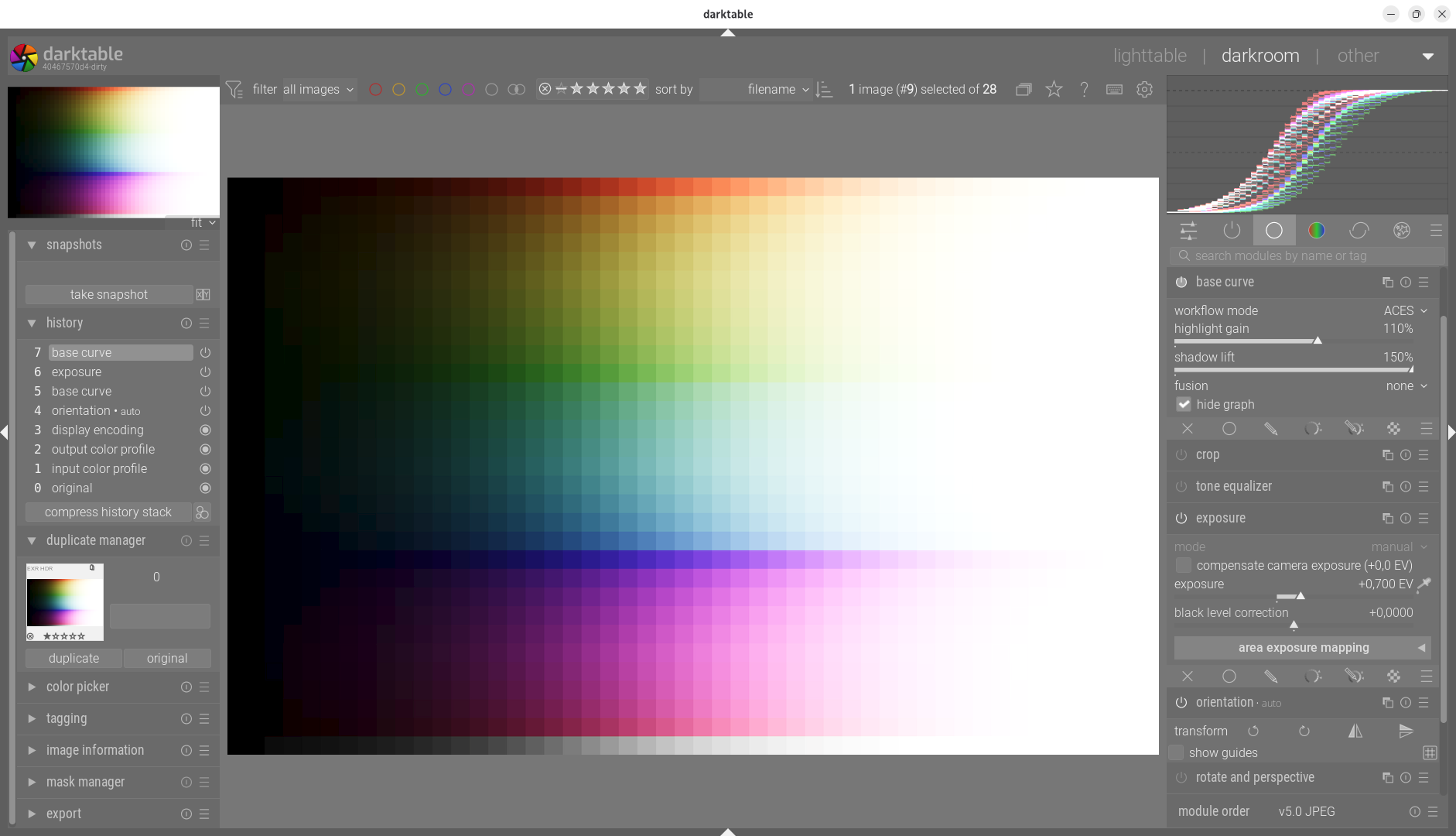Uncheck the hide graph checkbox

point(1184,404)
